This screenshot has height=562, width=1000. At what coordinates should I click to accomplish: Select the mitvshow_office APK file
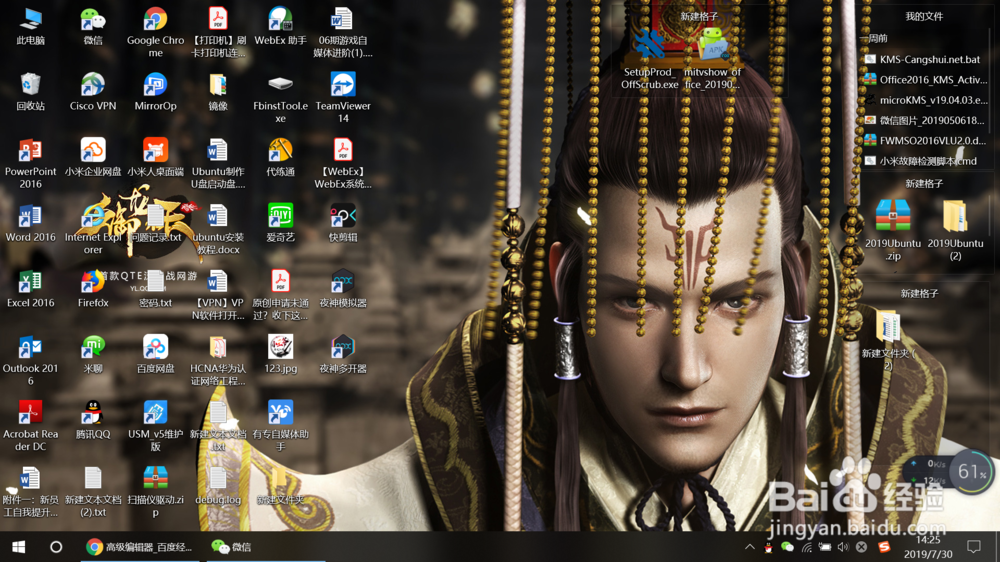[712, 60]
